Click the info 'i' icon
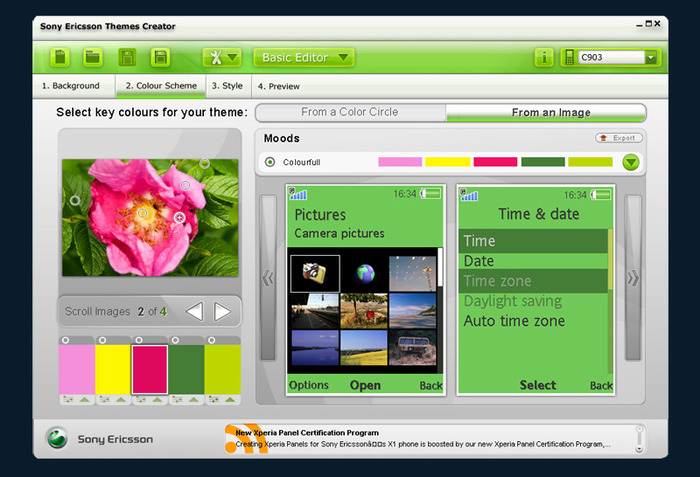This screenshot has height=477, width=700. (544, 58)
